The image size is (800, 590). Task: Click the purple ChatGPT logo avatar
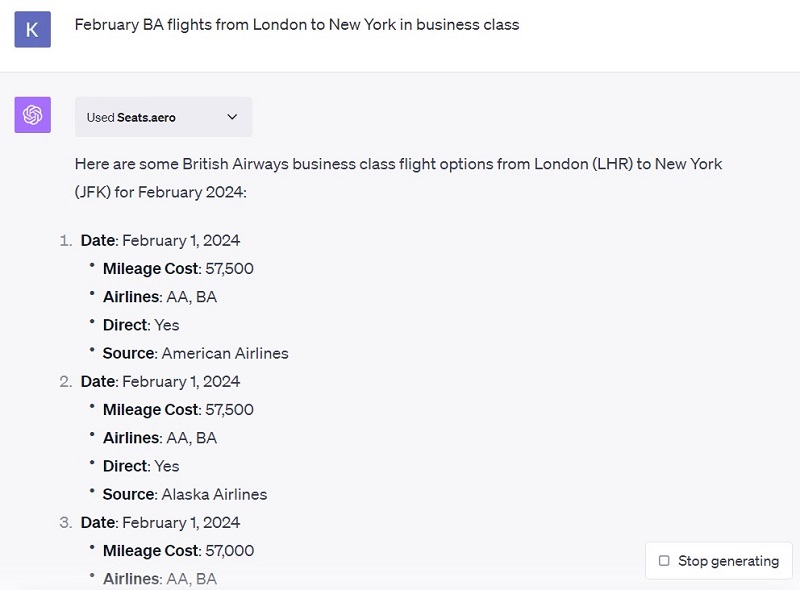33,115
